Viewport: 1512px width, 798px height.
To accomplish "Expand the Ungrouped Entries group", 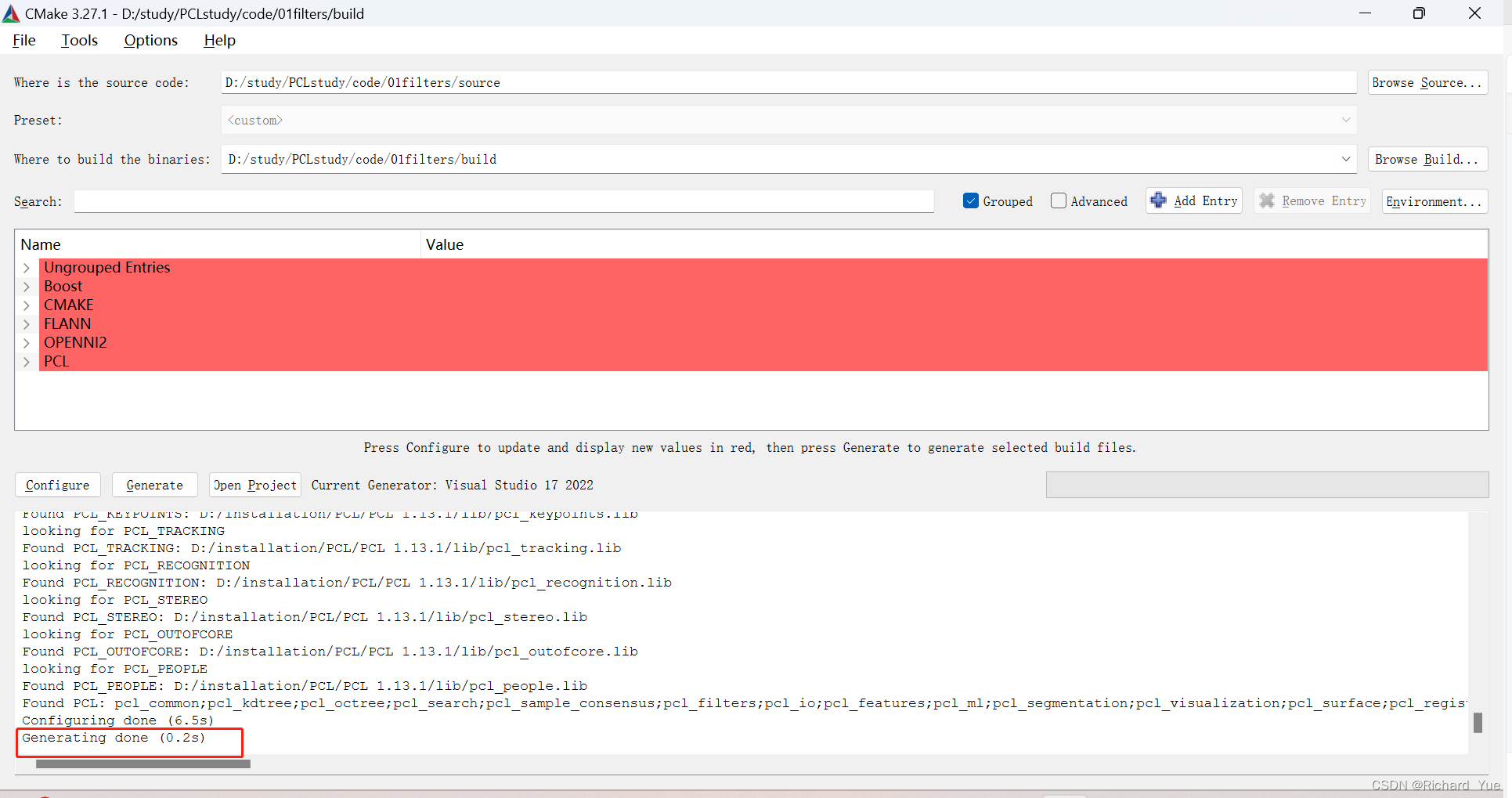I will pos(27,268).
